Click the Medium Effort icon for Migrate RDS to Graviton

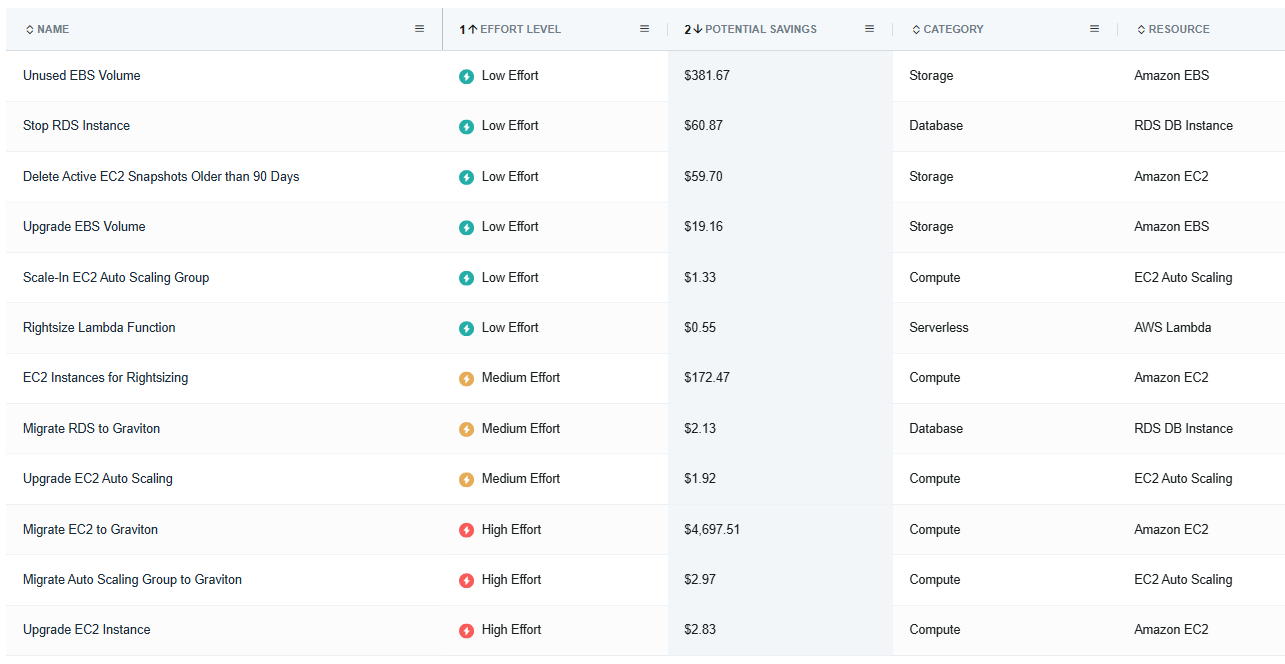[x=466, y=429]
